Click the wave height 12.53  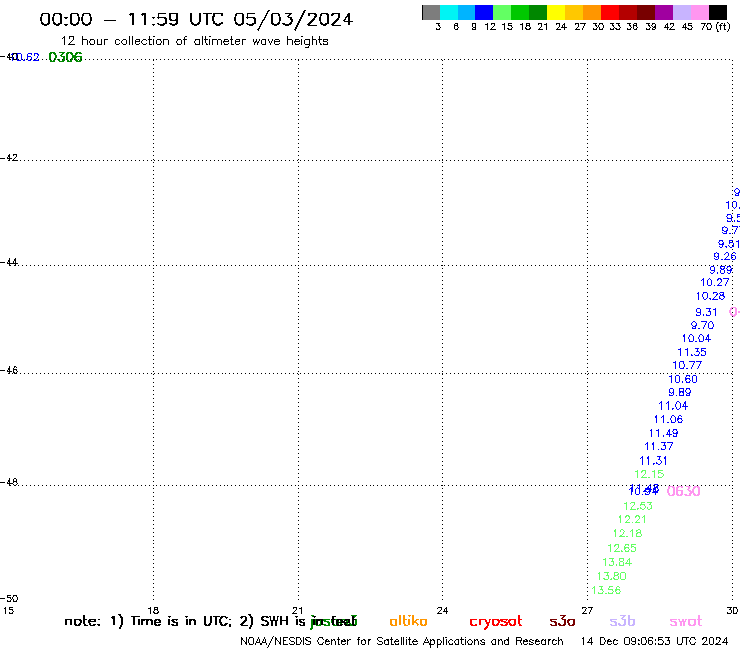(x=638, y=506)
